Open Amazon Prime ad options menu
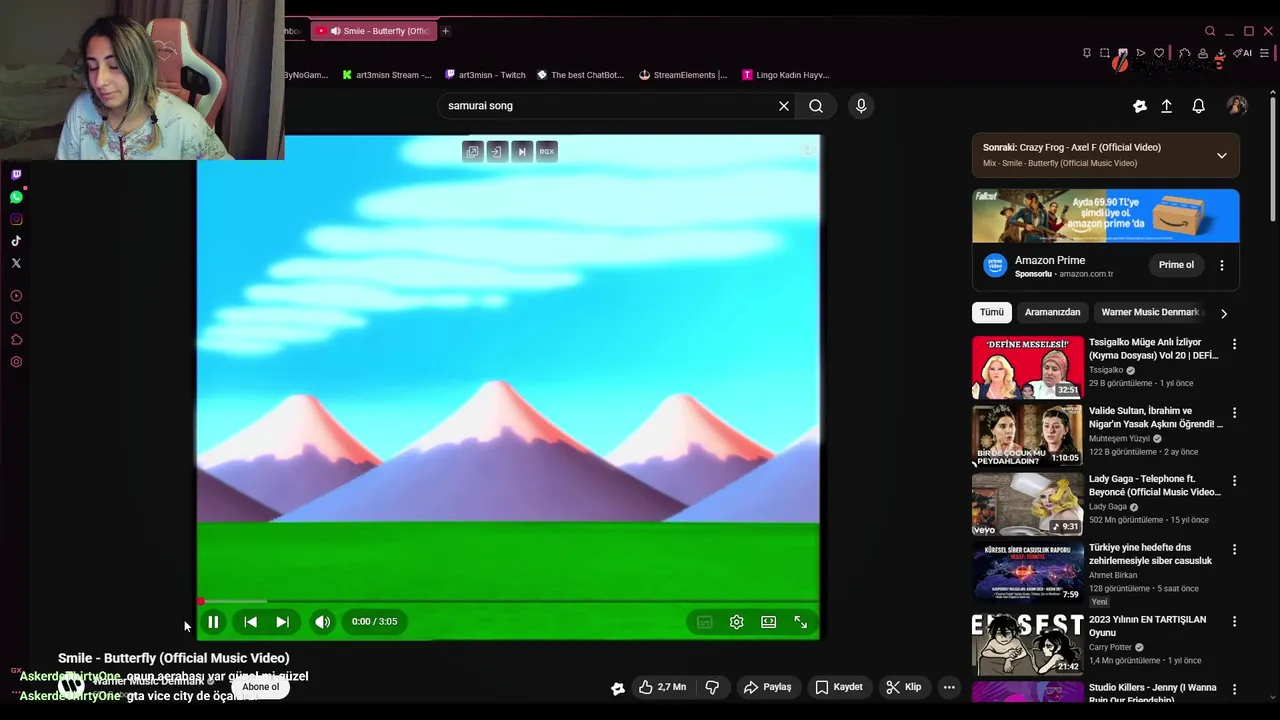Screen dimensions: 1280x720 coord(1222,265)
